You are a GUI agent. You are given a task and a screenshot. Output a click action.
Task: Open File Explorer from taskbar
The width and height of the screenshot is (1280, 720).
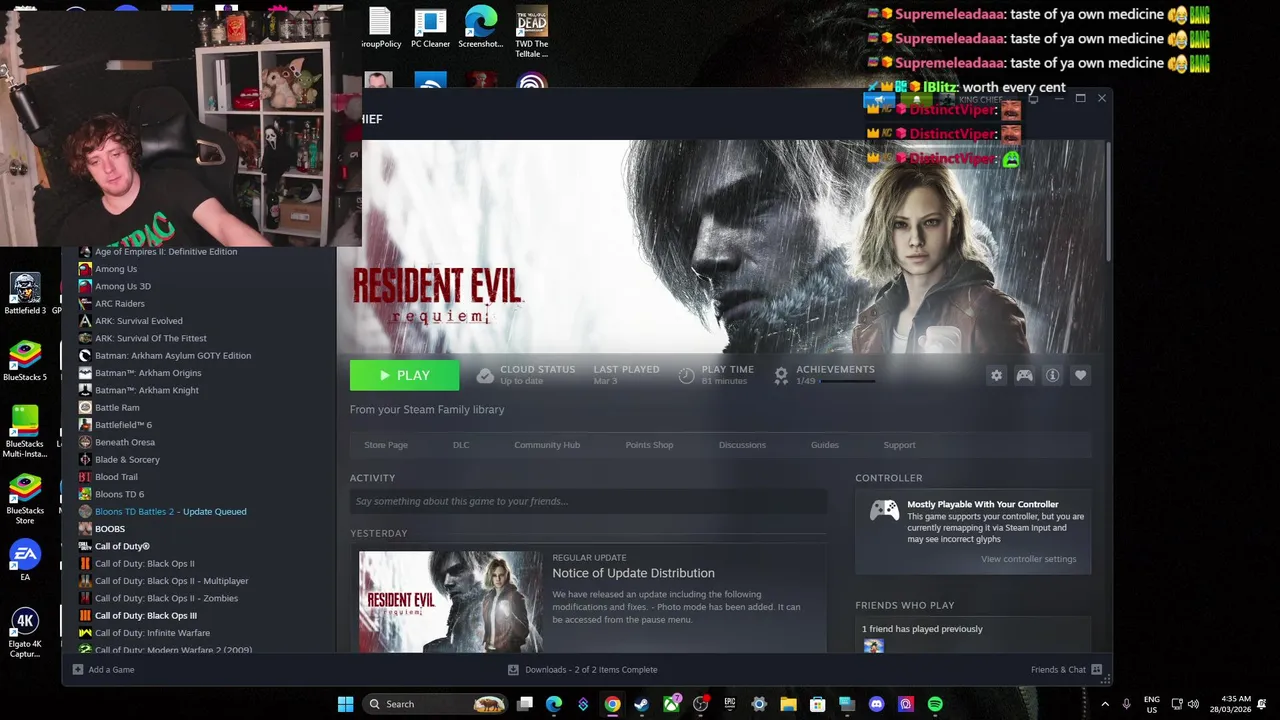click(788, 704)
